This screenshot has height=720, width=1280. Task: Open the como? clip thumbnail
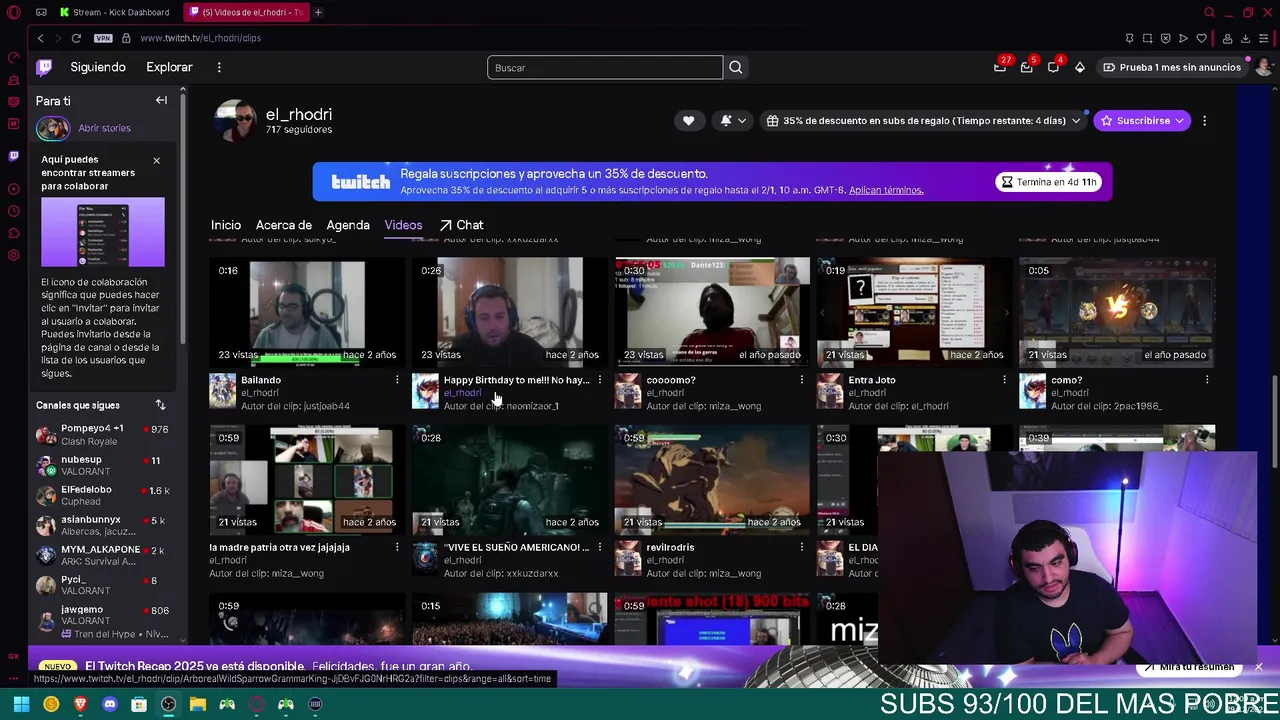(x=1117, y=312)
